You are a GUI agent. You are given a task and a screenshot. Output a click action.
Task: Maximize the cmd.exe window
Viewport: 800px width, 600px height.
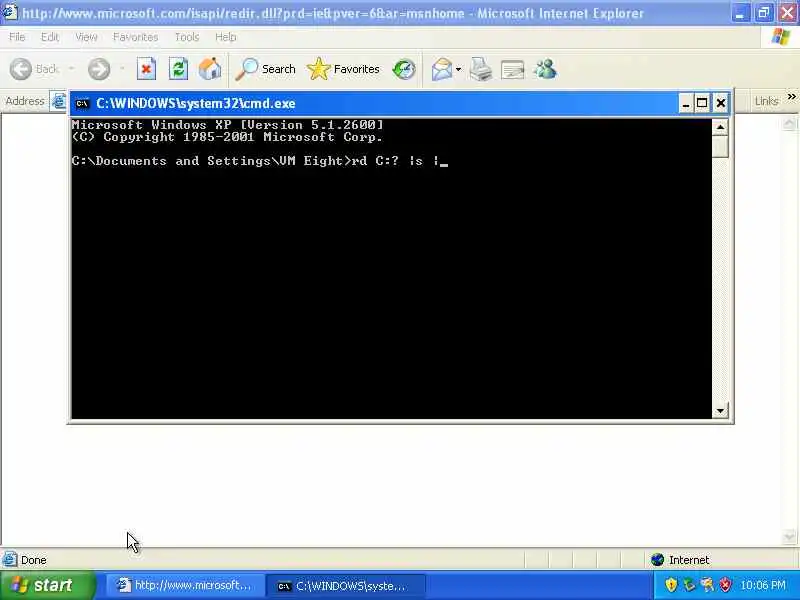pos(702,104)
